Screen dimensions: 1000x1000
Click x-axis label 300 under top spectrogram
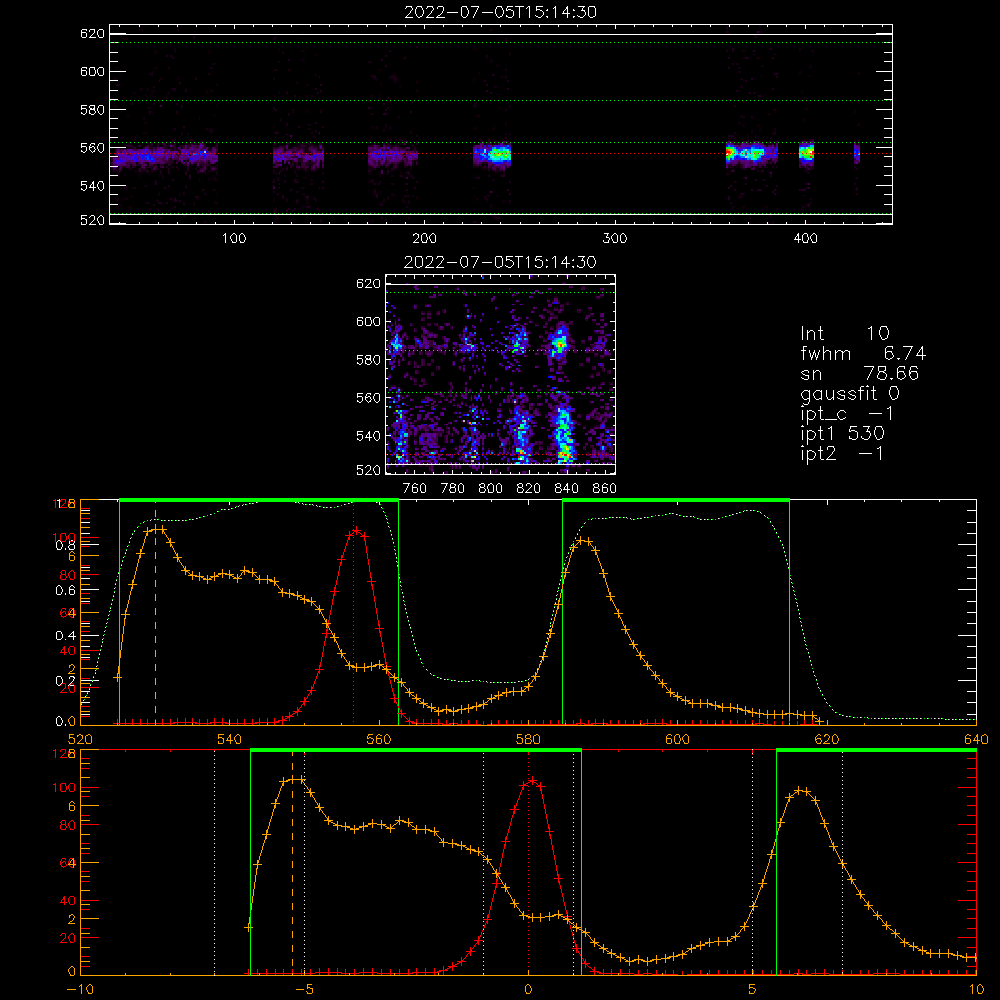pos(615,239)
